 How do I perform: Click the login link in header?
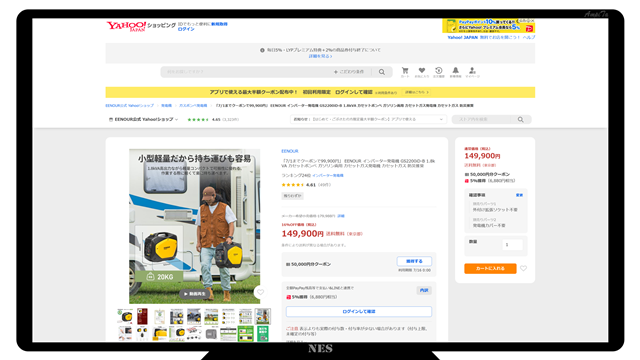tap(186, 29)
